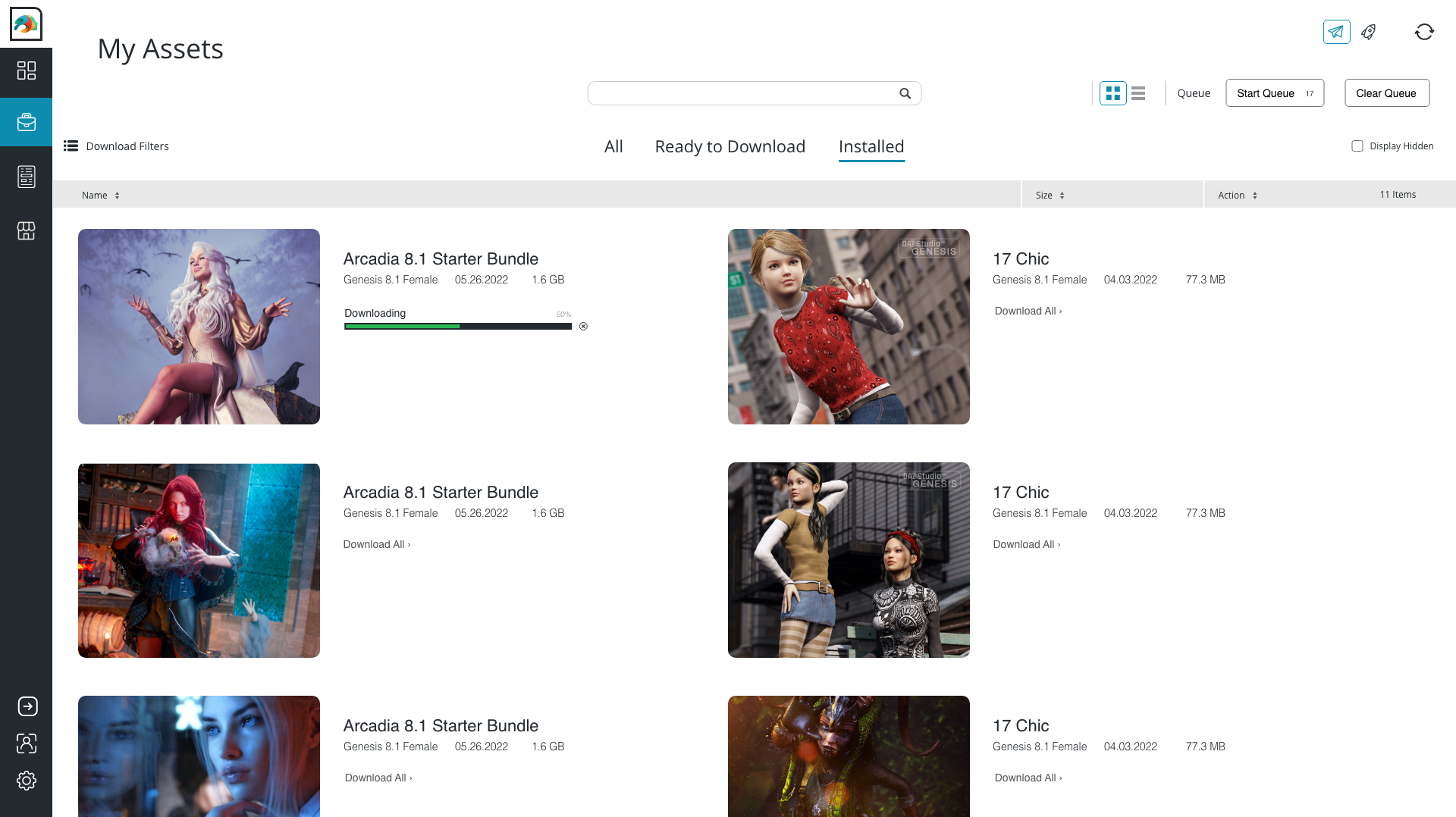Screen dimensions: 1456x817
Task: Open third Arcadia 8.1 Starter Bundle title
Action: point(441,726)
